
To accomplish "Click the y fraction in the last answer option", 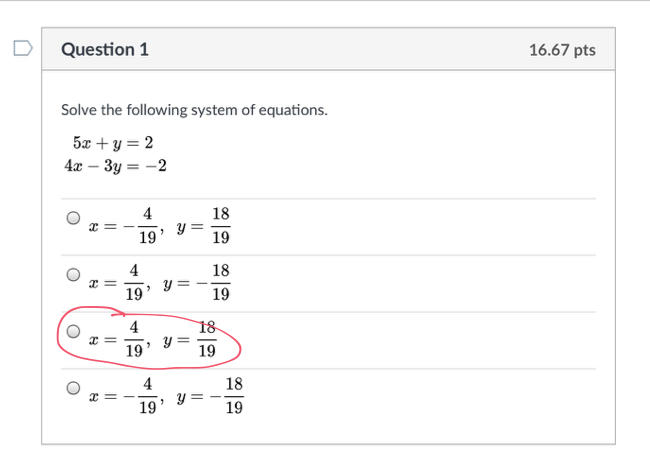I will [234, 396].
